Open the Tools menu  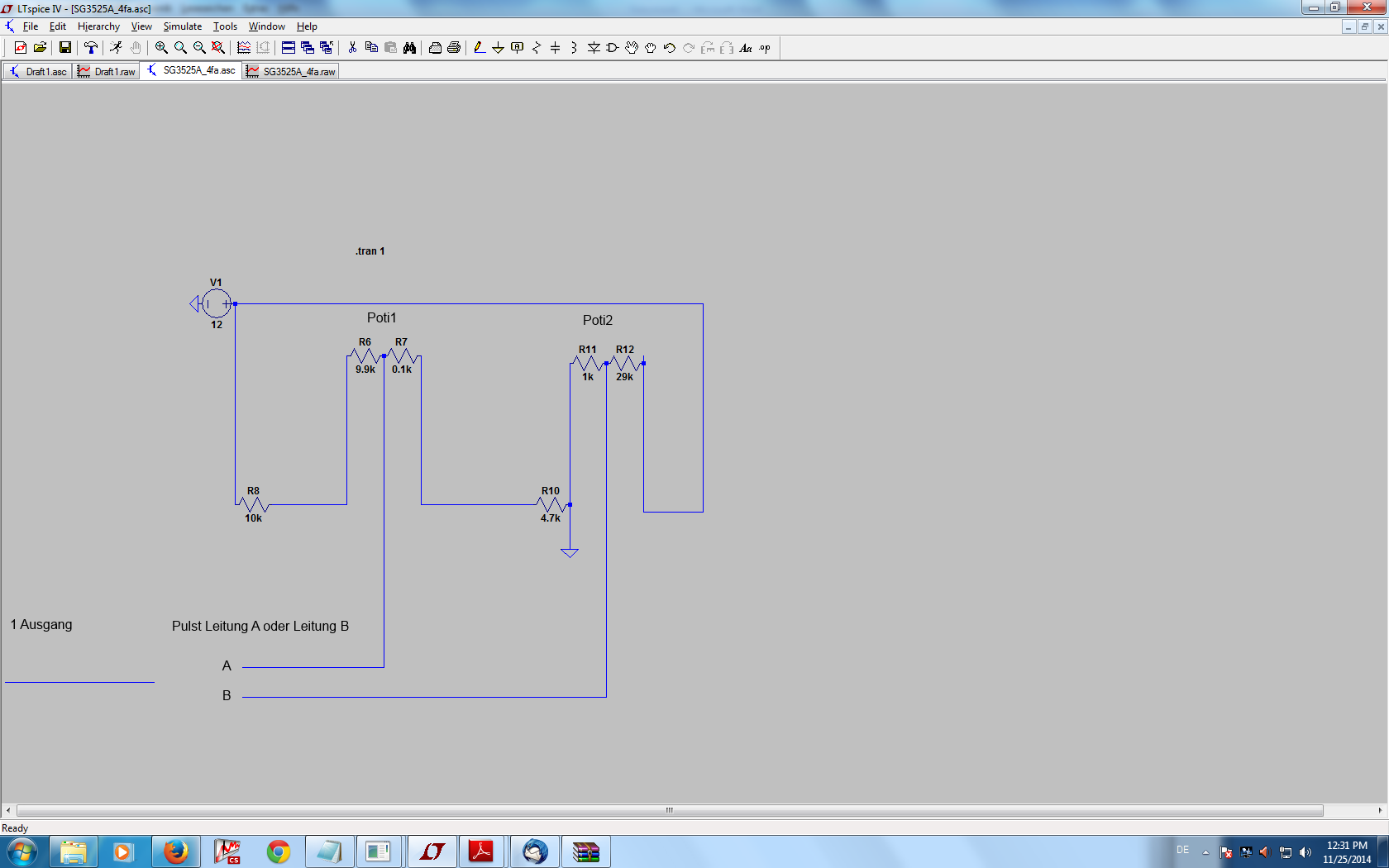[x=225, y=26]
